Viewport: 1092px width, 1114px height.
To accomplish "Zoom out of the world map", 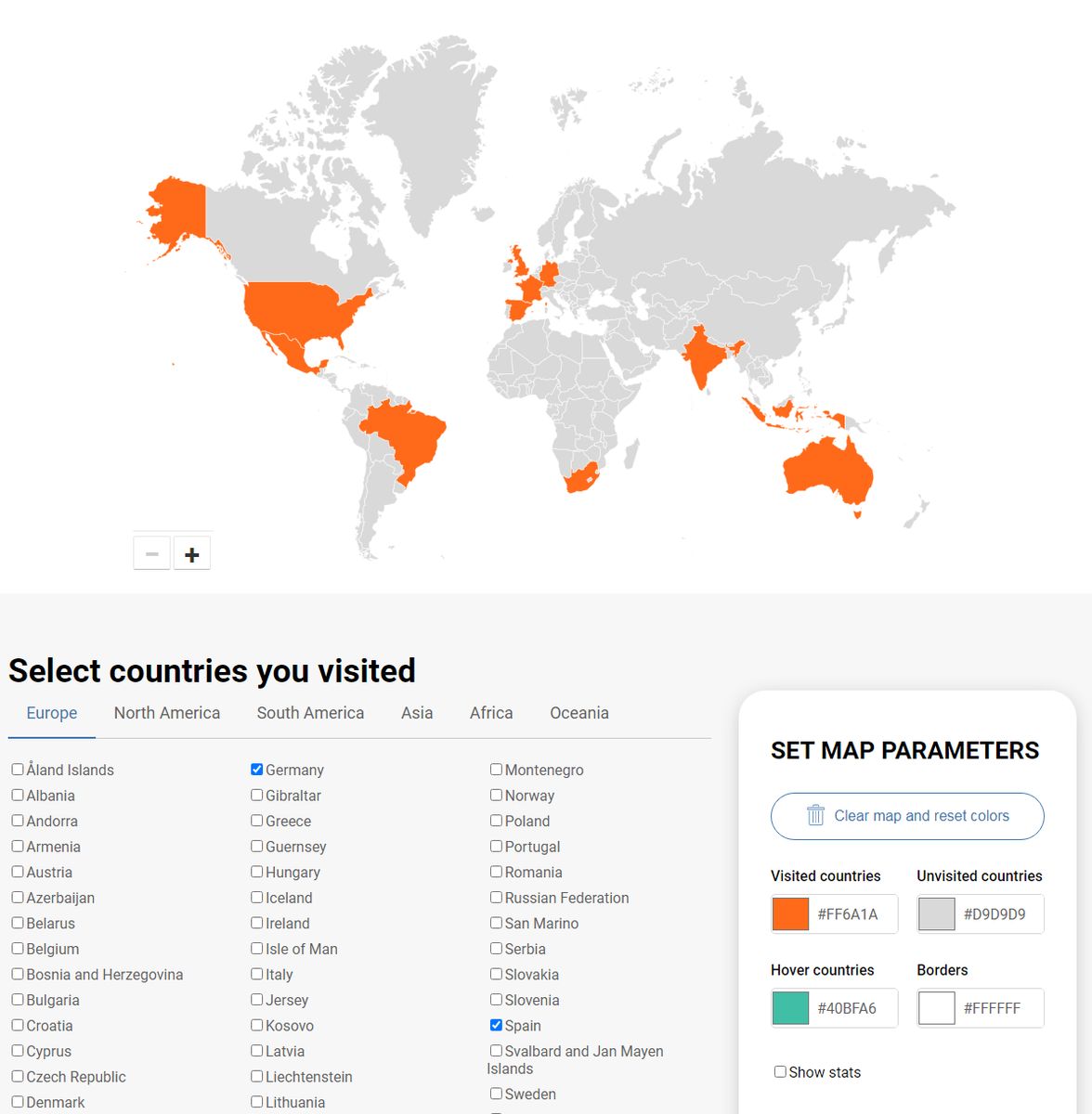I will [x=151, y=552].
